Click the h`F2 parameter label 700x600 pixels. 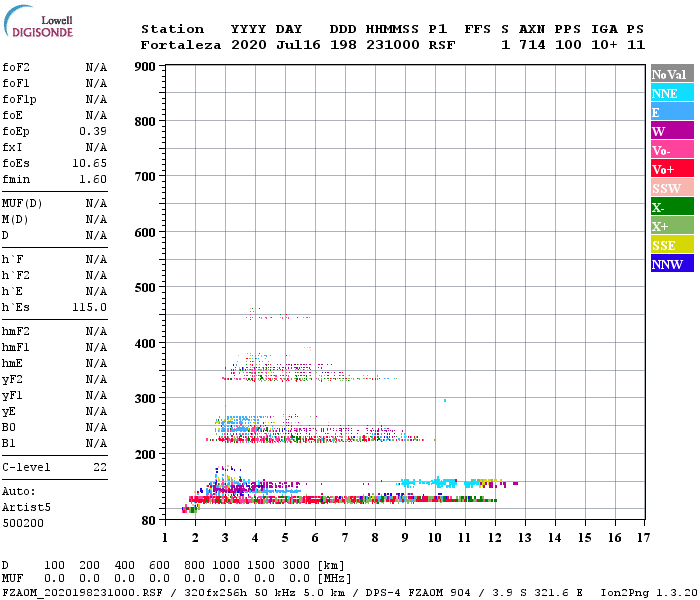pos(16,275)
